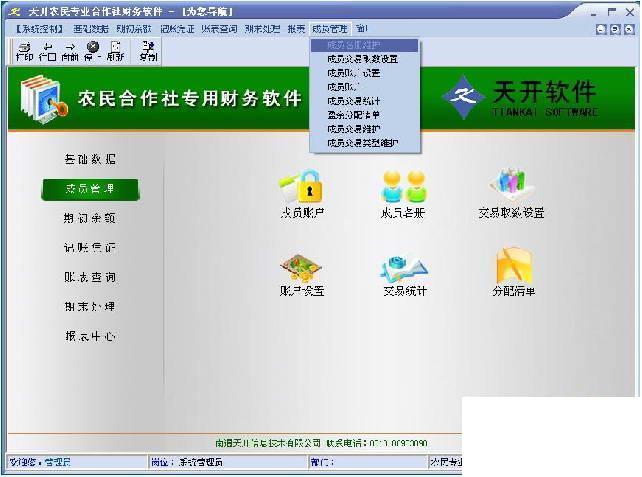642x477 pixels.
Task: Select 账表查询 in left sidebar
Action: click(90, 277)
